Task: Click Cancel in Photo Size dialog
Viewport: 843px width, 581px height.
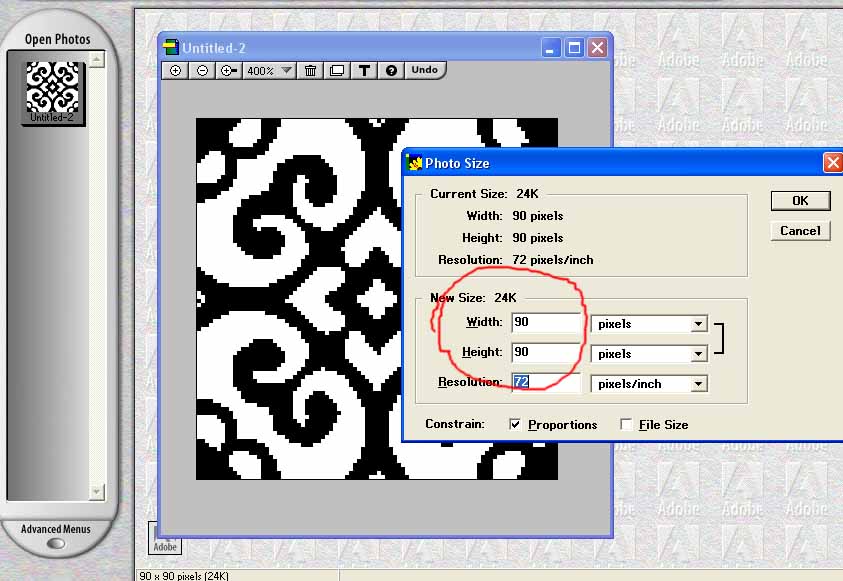Action: tap(800, 231)
